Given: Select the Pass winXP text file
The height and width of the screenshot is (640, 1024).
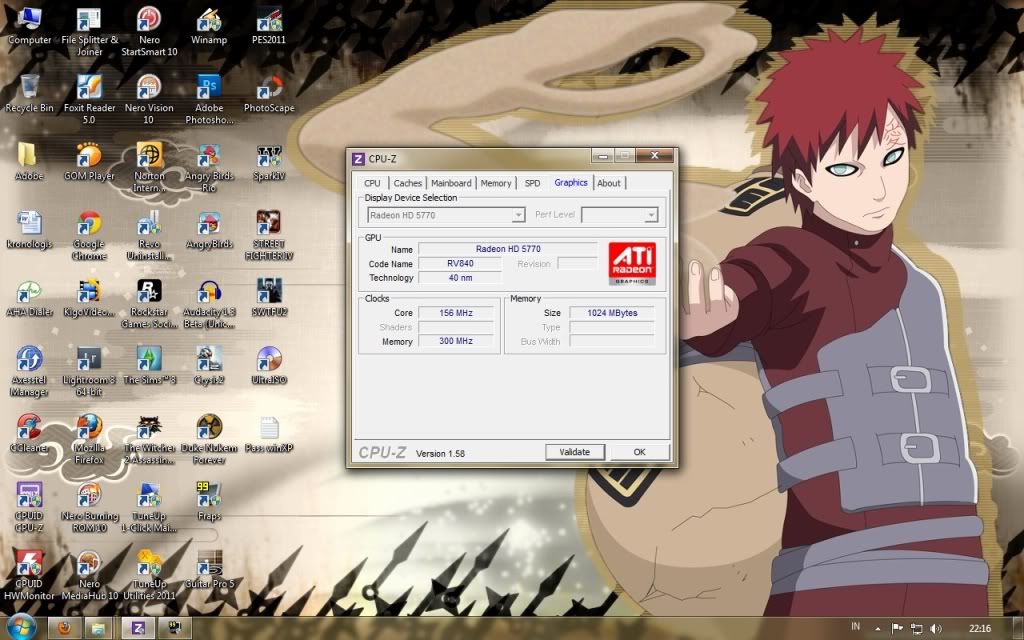Looking at the screenshot, I should pyautogui.click(x=269, y=434).
